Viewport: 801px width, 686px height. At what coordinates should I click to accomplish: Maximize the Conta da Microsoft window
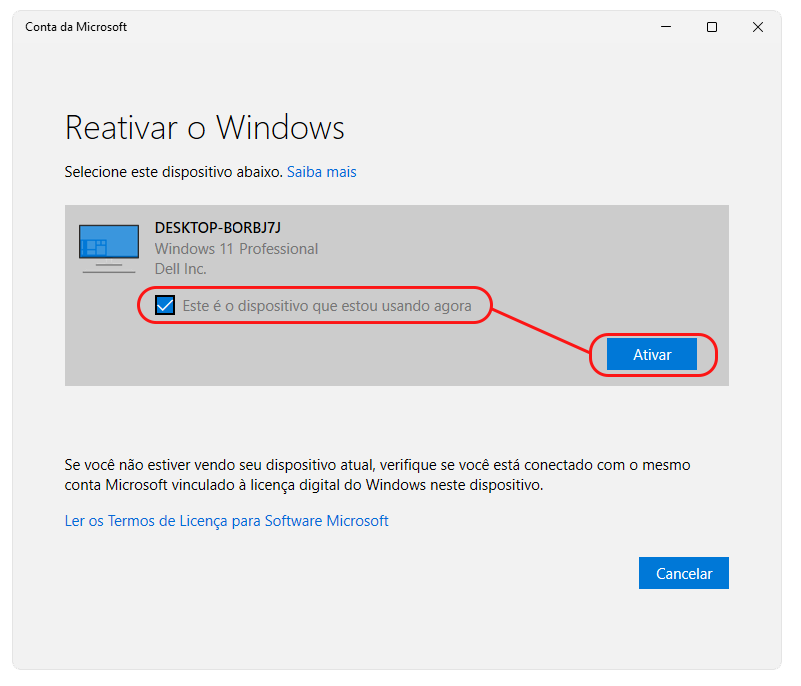[x=711, y=27]
